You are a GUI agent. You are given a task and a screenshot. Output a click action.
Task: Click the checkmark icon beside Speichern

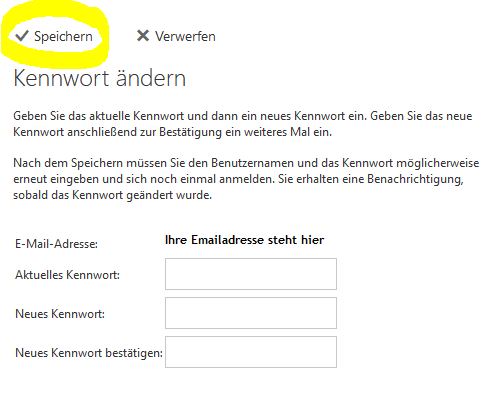[22, 36]
